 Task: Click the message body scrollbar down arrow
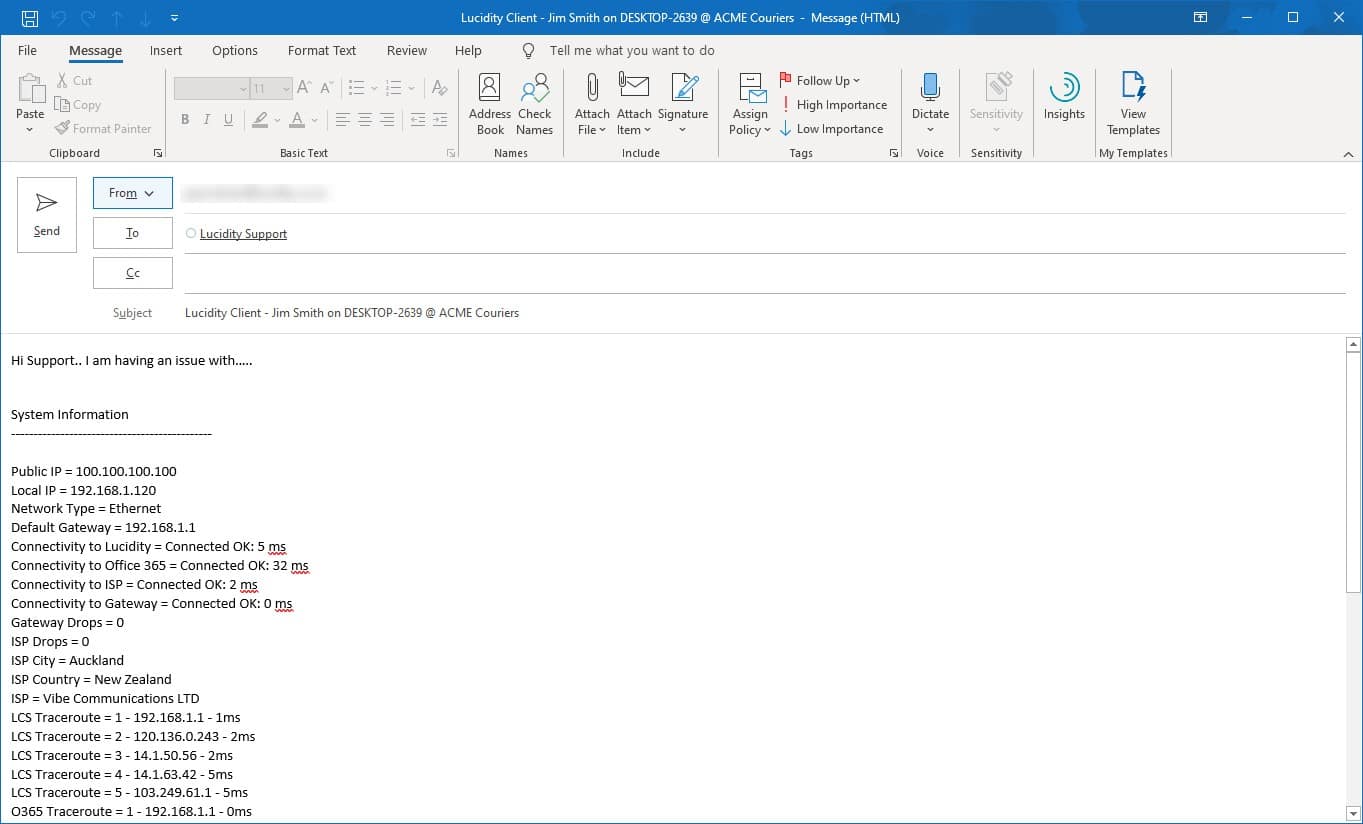coord(1354,813)
